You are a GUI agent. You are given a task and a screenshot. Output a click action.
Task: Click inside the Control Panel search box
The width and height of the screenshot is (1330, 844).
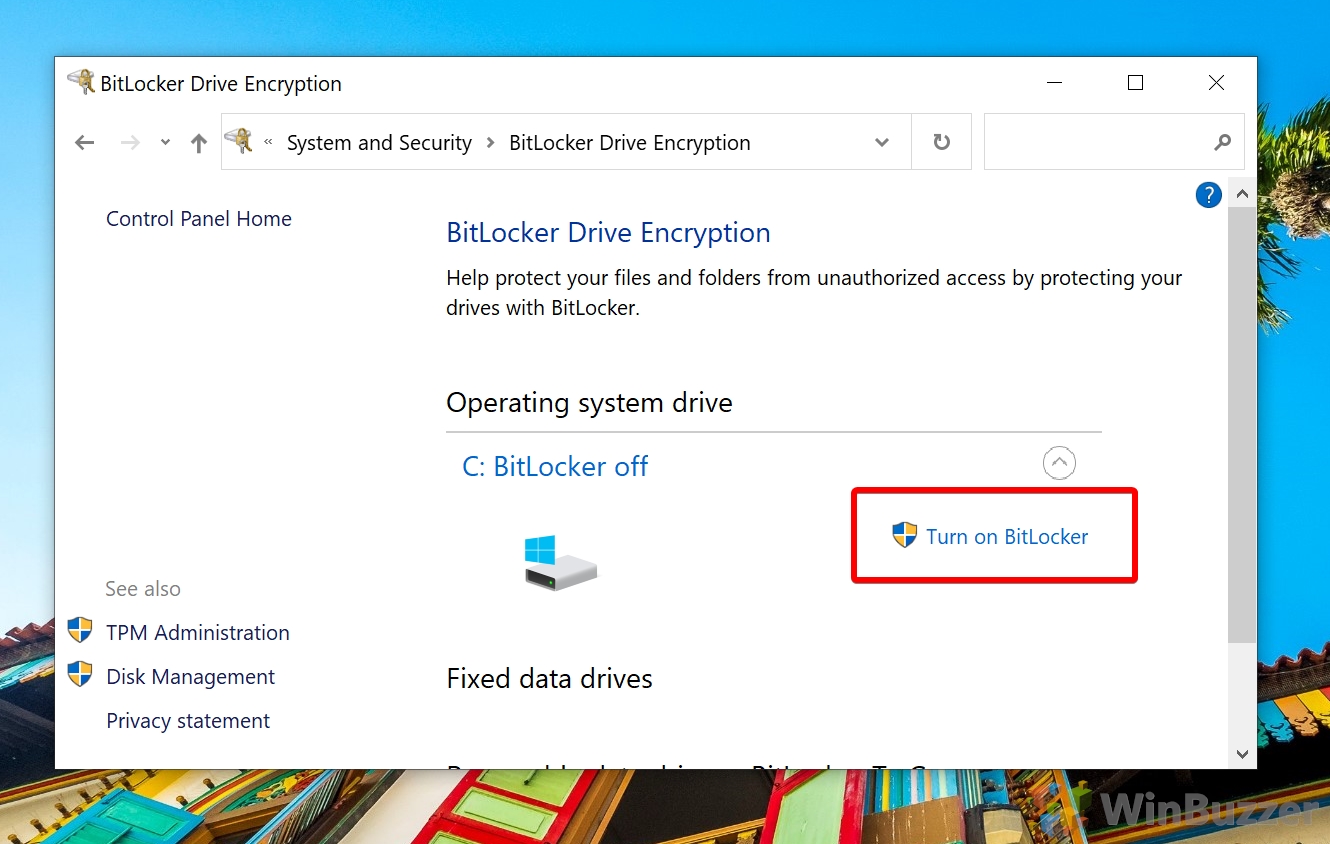1095,142
